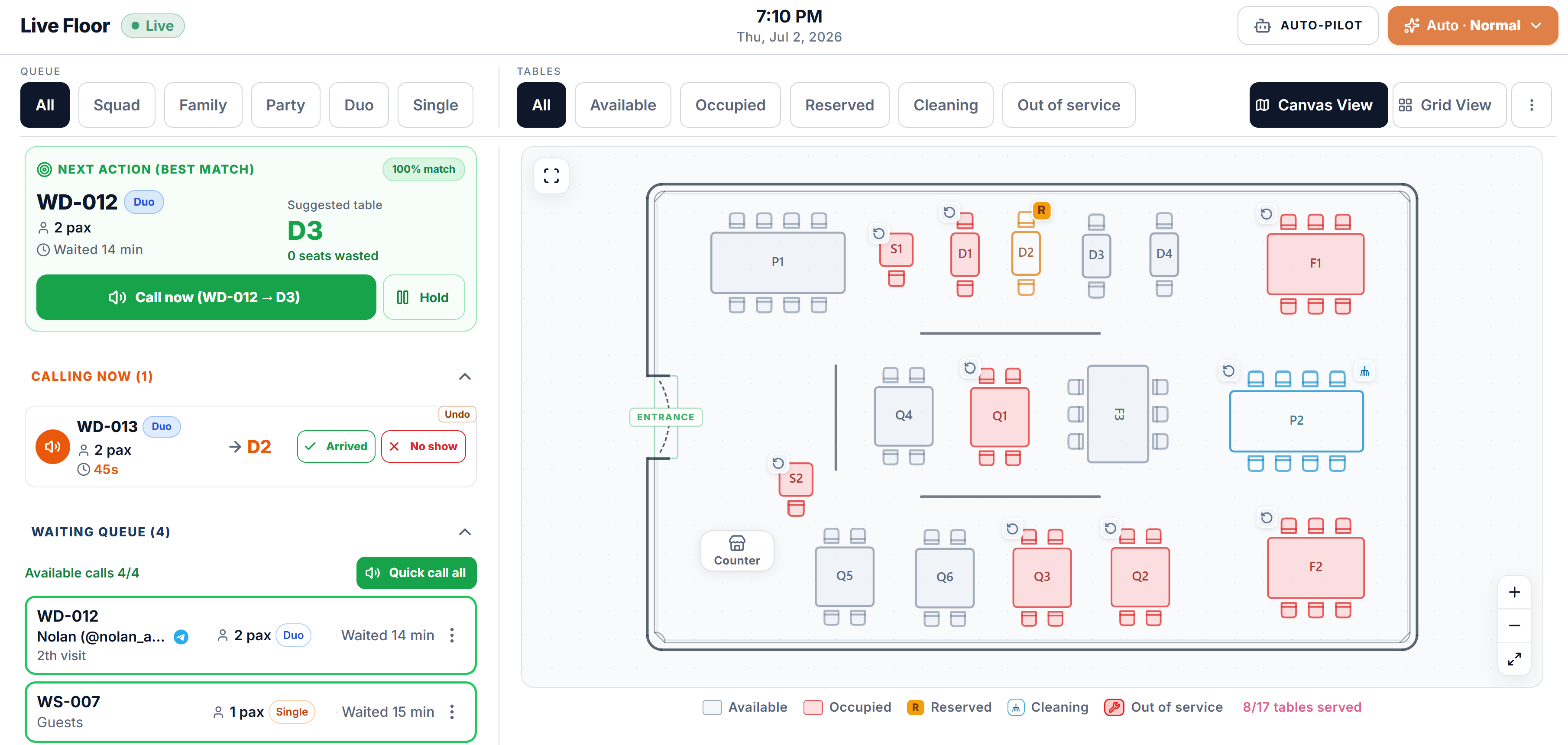1568x745 pixels.
Task: Click the reset icon on table F1
Action: click(x=1266, y=214)
